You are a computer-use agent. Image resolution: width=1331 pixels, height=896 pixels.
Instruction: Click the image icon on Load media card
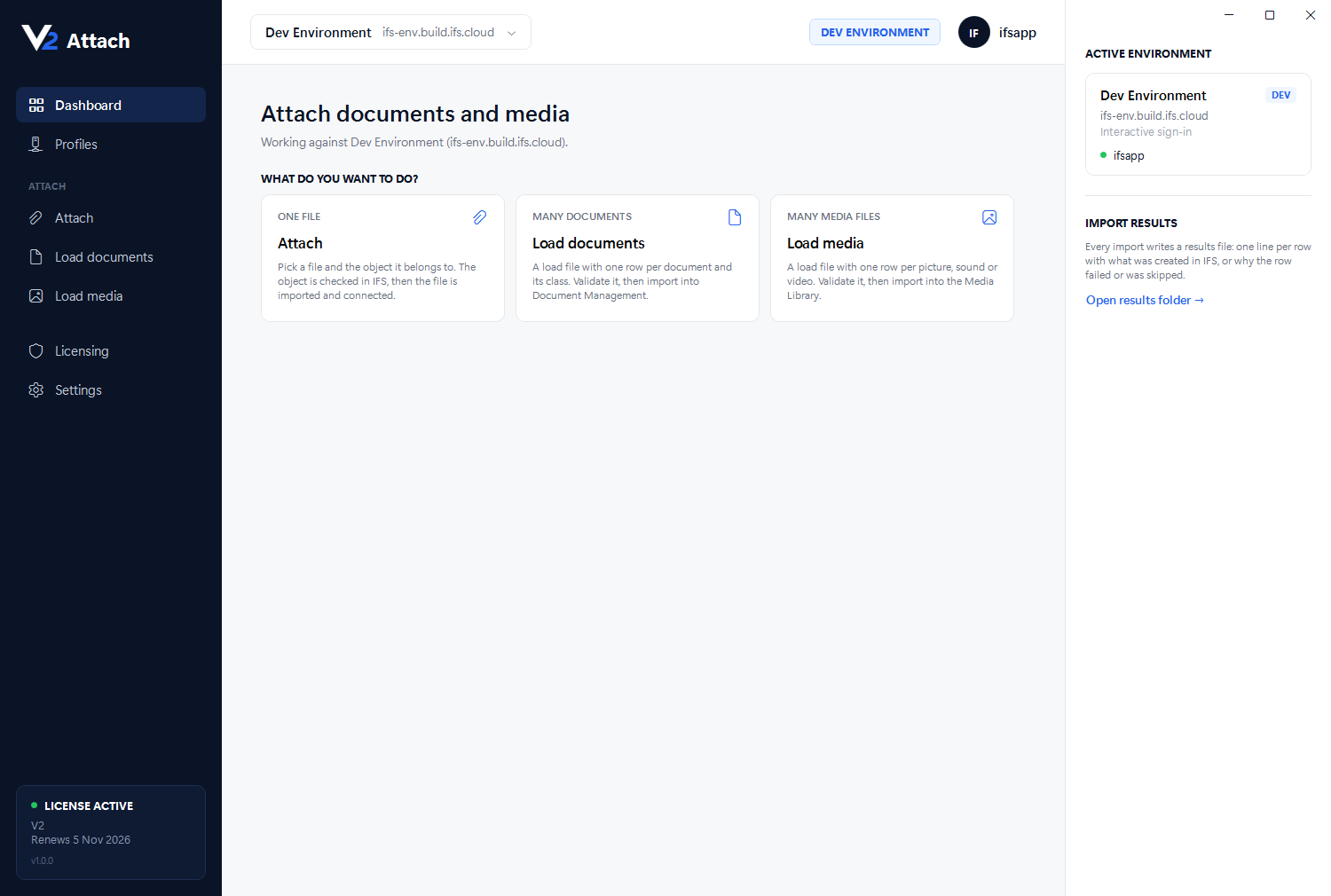(x=989, y=217)
